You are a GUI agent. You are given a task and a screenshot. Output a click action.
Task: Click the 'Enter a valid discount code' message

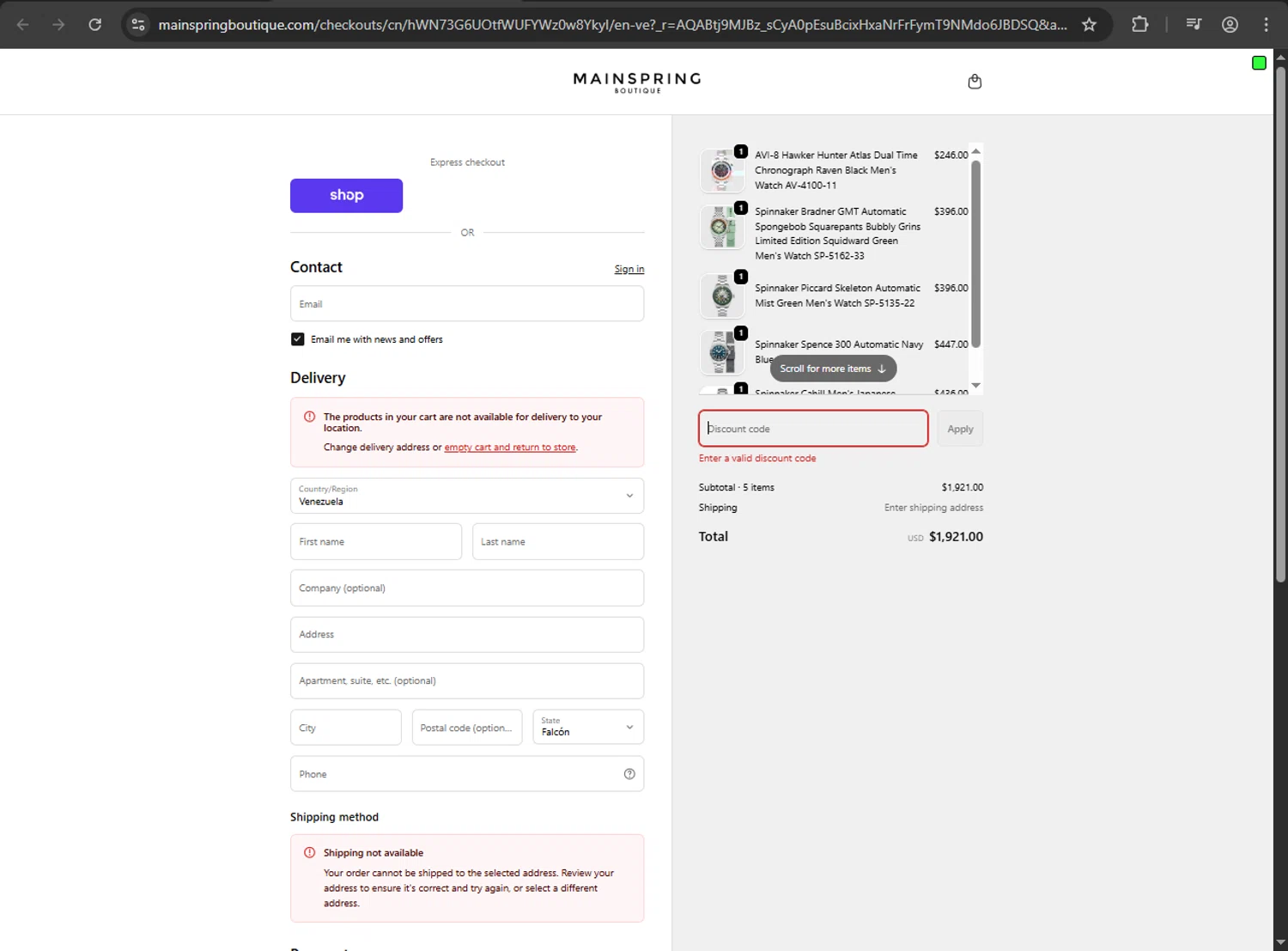(757, 459)
